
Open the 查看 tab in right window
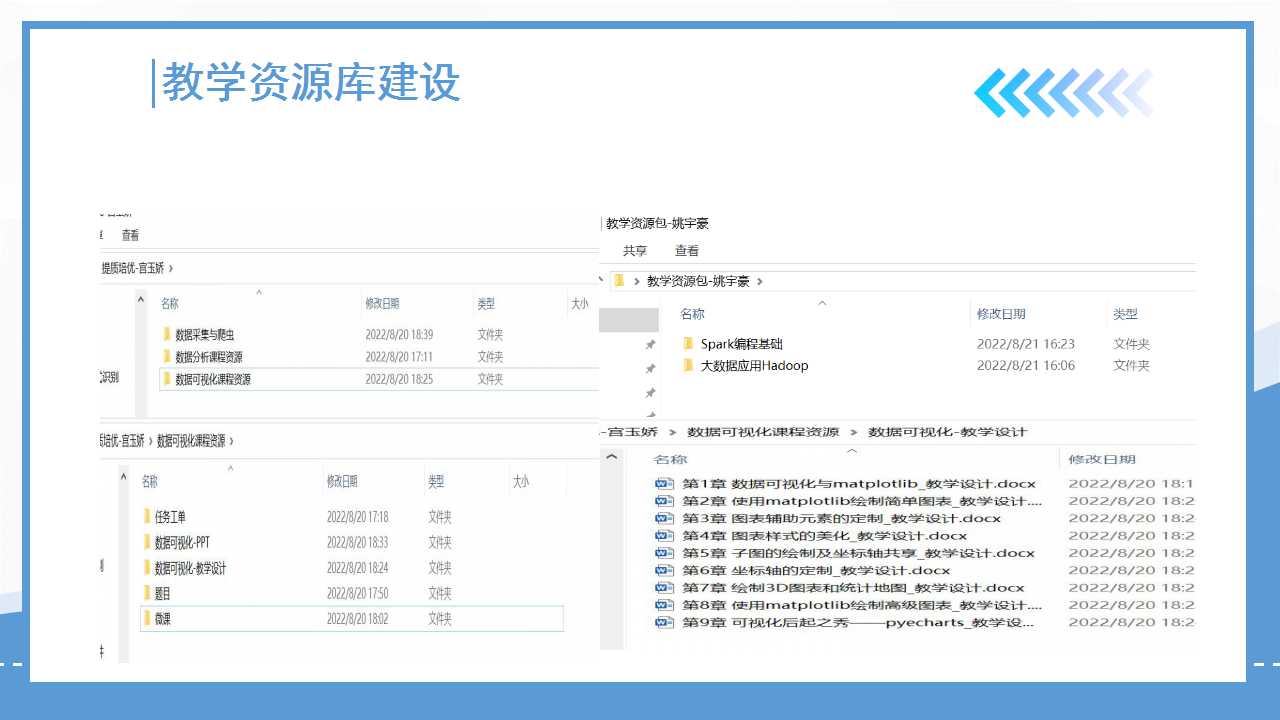pos(687,251)
